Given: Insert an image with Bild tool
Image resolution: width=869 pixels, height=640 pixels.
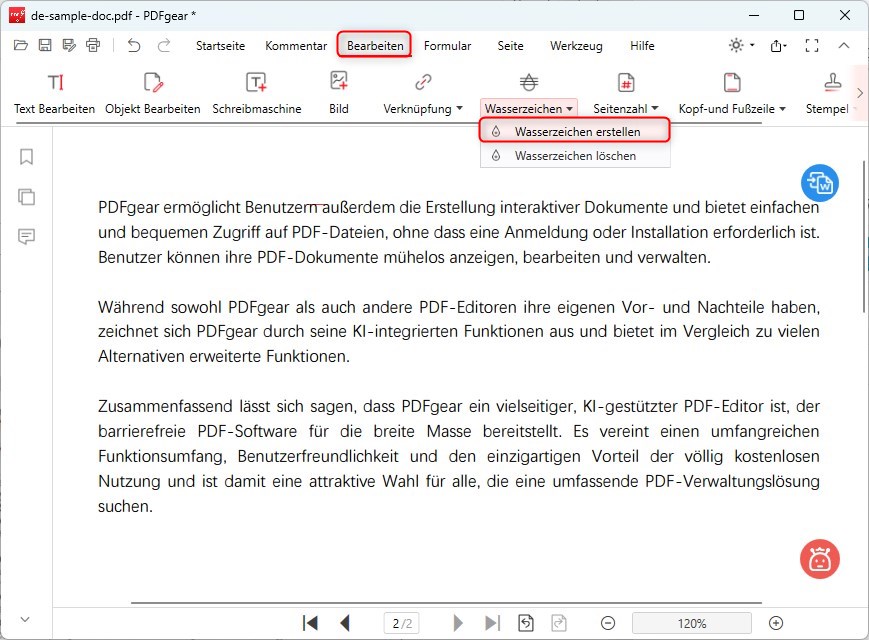Looking at the screenshot, I should point(339,93).
